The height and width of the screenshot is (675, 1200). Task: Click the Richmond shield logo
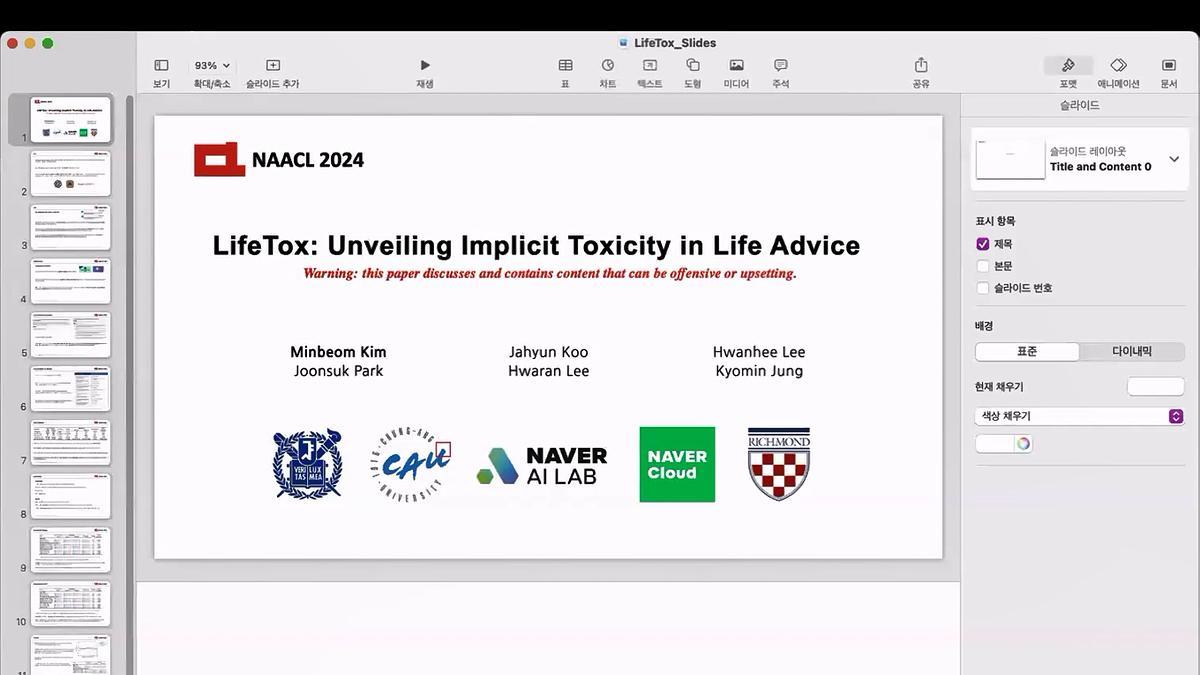click(x=779, y=464)
